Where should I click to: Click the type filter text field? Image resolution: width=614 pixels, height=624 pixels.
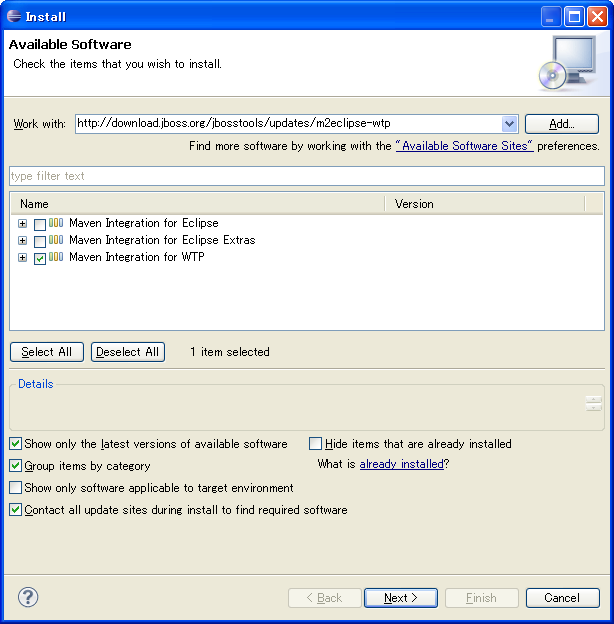point(307,176)
